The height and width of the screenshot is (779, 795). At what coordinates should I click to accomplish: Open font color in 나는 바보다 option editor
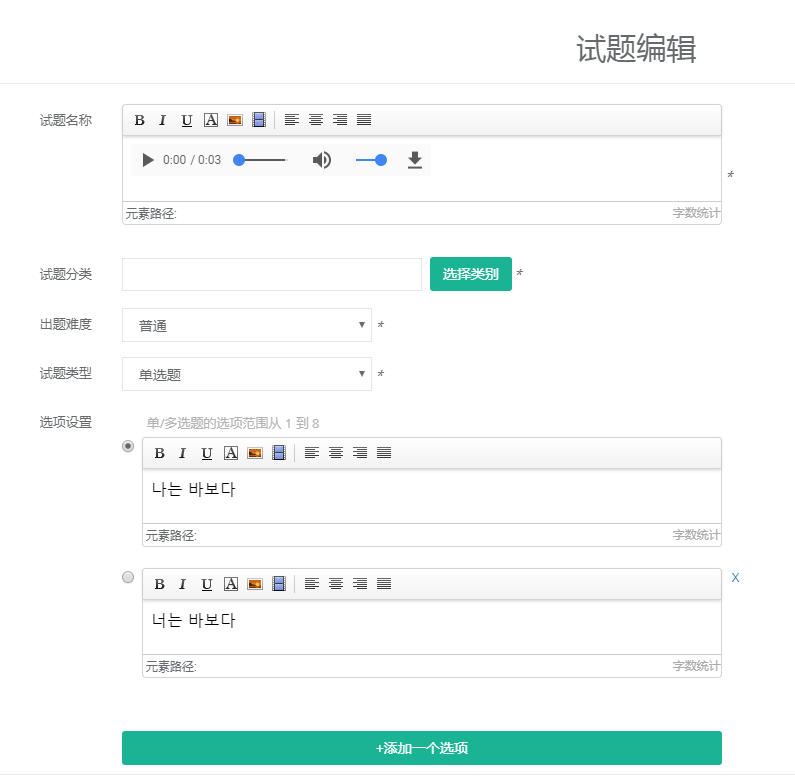231,453
